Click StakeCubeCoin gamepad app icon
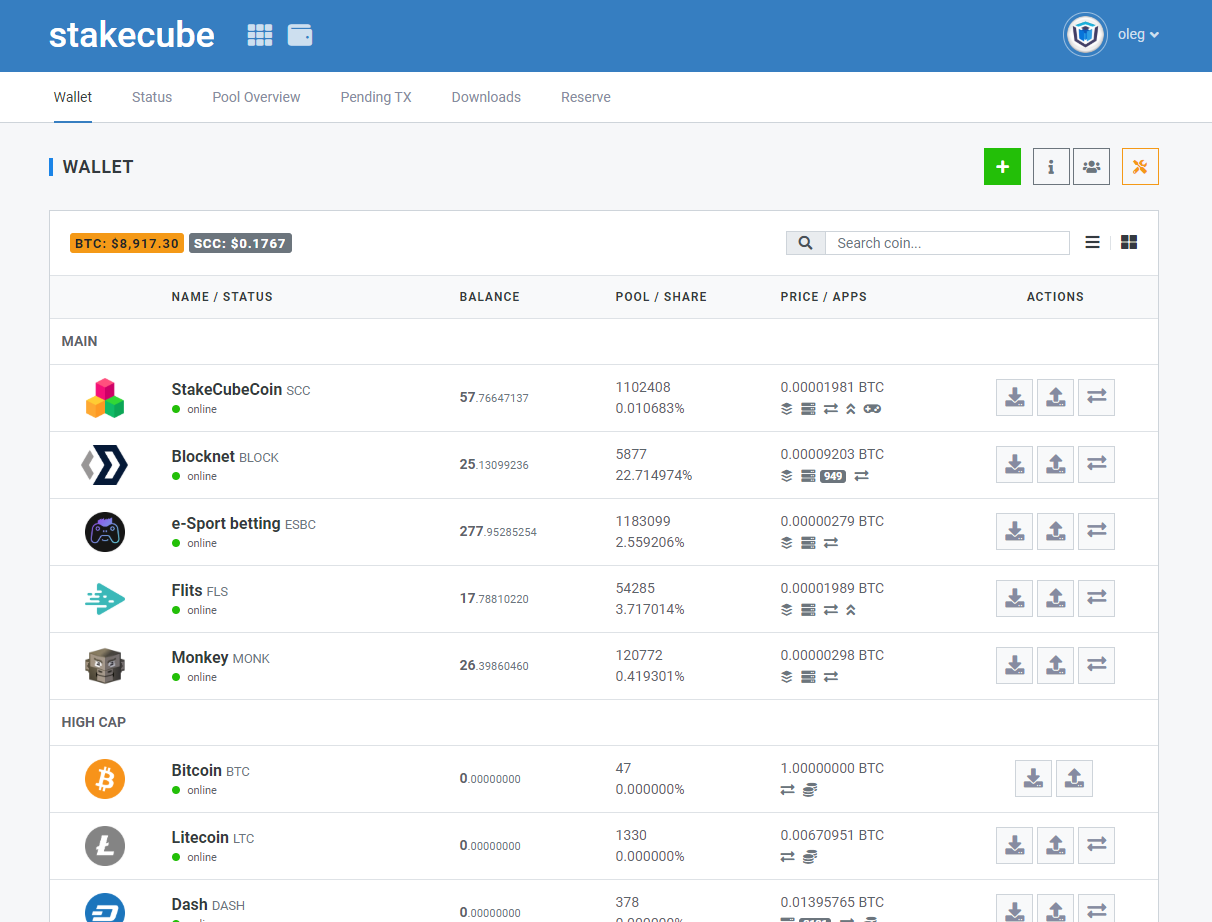This screenshot has width=1212, height=922. 872,409
